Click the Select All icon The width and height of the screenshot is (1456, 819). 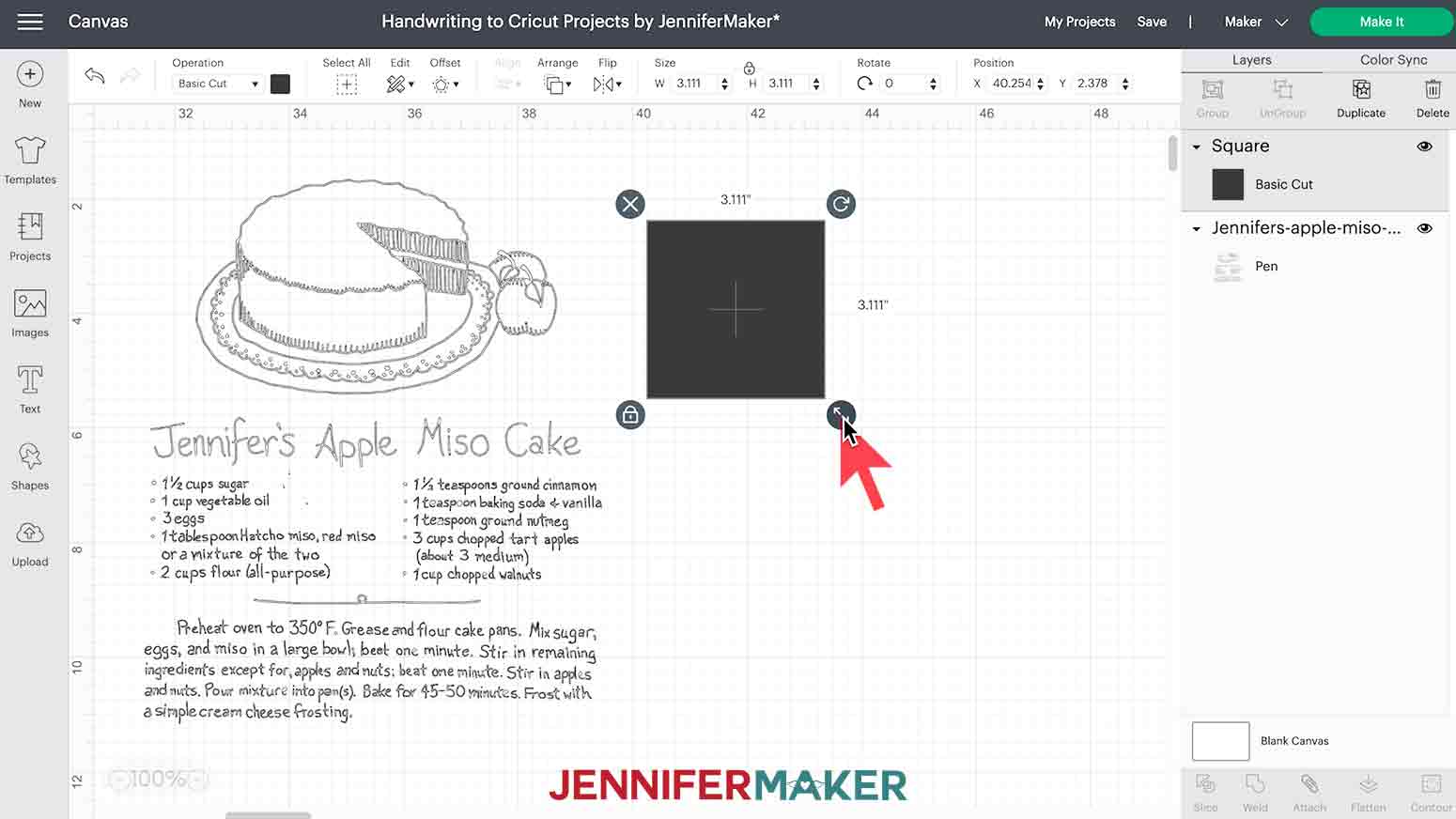(x=347, y=84)
